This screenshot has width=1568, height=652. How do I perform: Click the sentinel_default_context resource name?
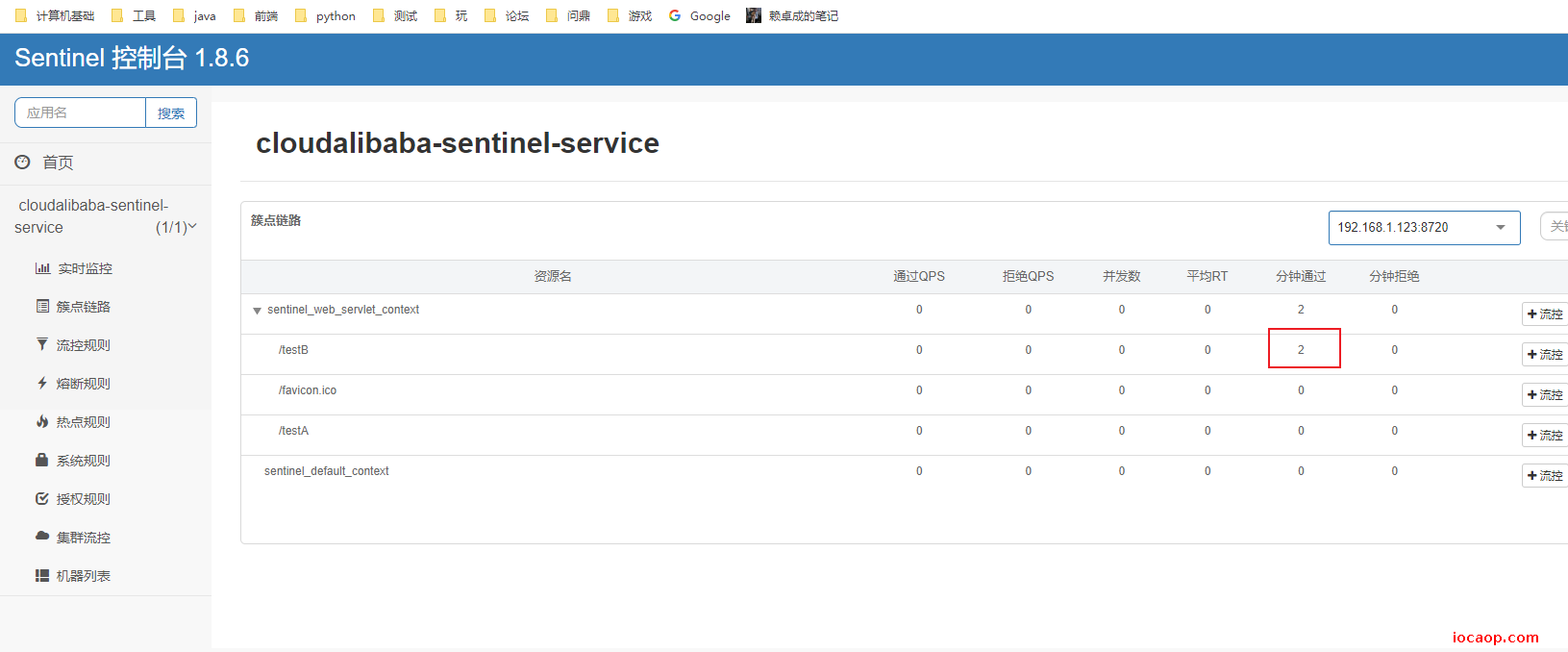pyautogui.click(x=327, y=471)
